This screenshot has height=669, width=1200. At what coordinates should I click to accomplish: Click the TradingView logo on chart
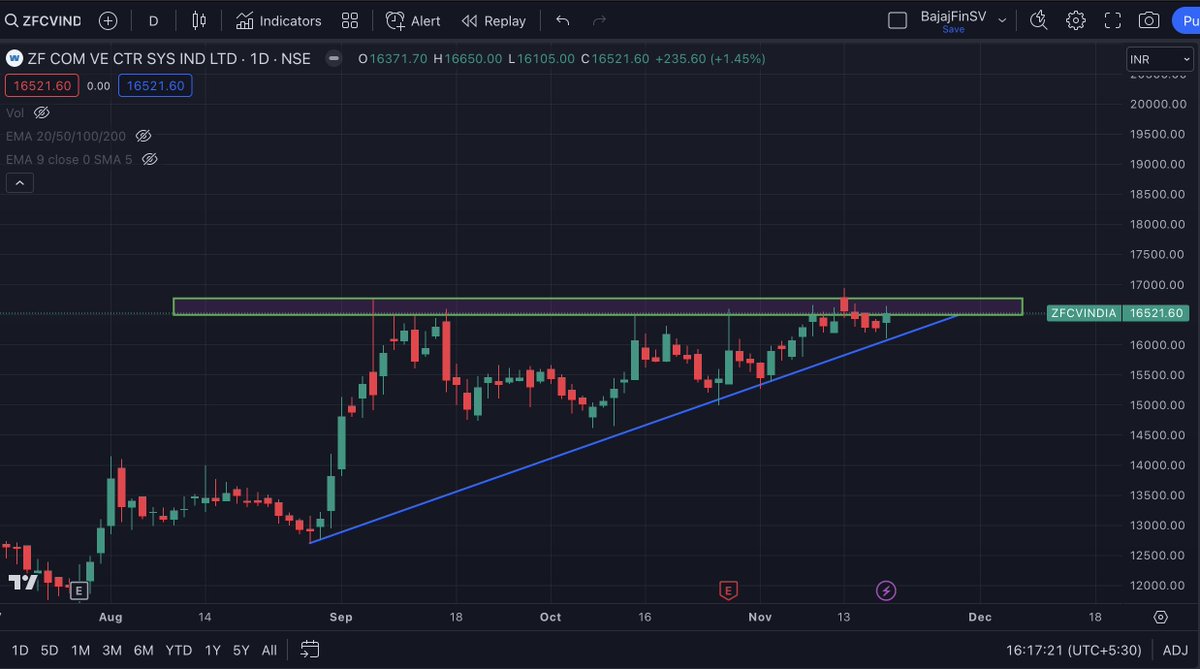tap(23, 582)
